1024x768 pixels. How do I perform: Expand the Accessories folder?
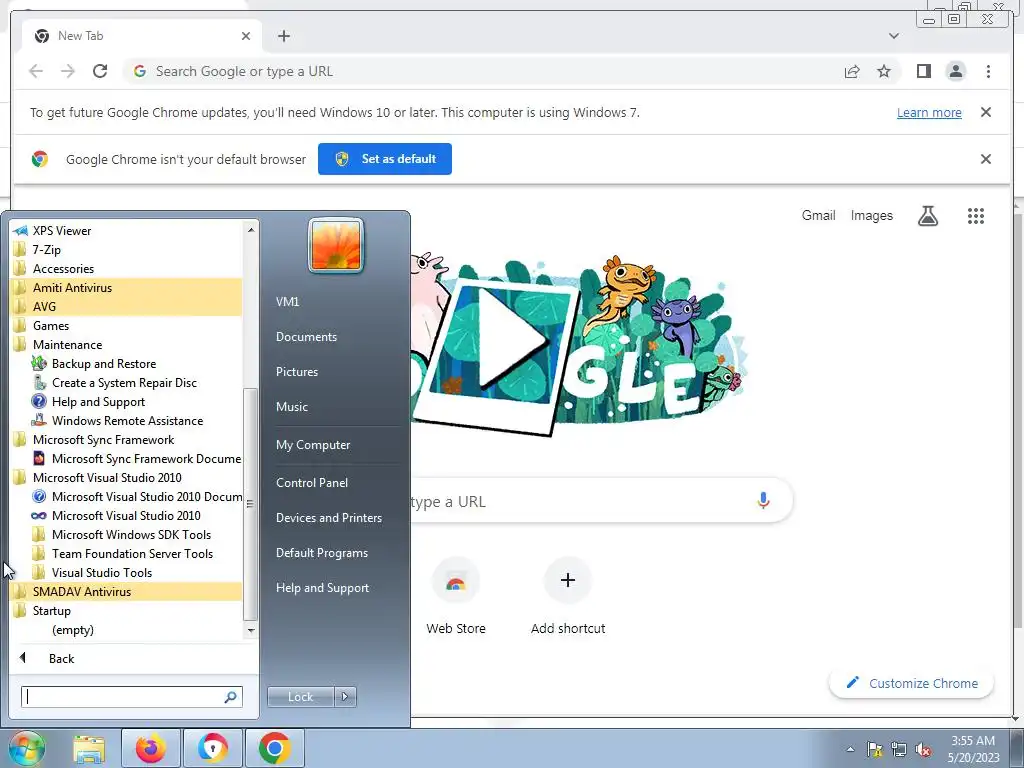(127, 268)
